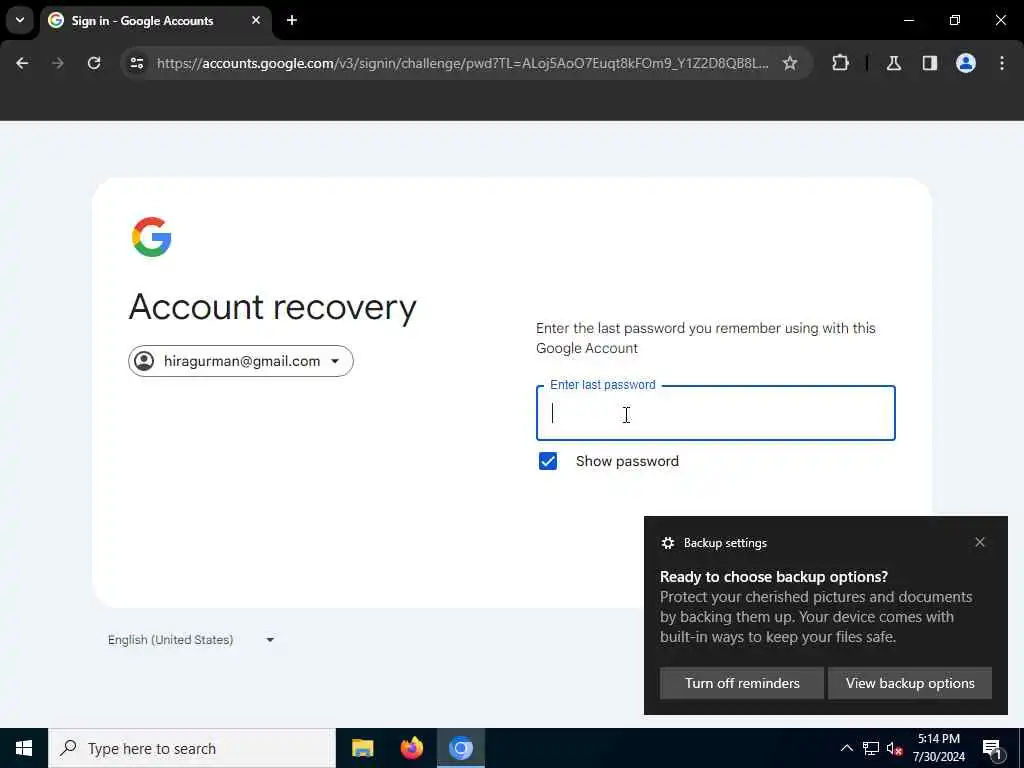Open the tab search dropdown
This screenshot has height=768, width=1024.
(20, 20)
